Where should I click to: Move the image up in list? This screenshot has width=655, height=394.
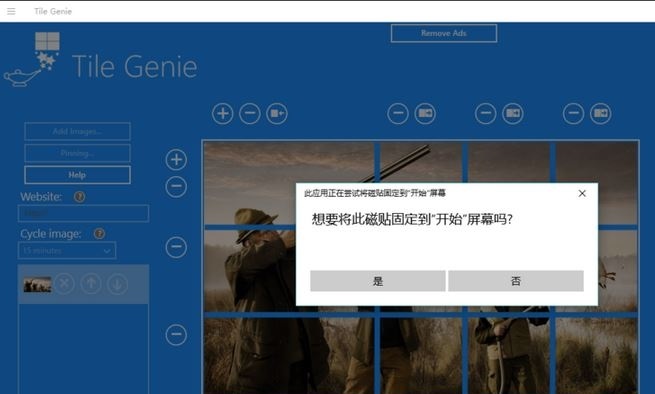[91, 284]
